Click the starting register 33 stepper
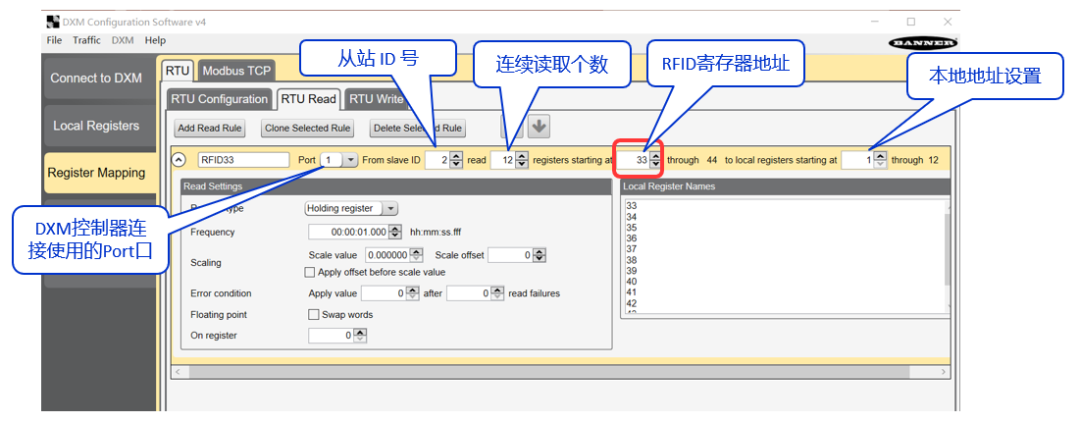 [x=655, y=159]
